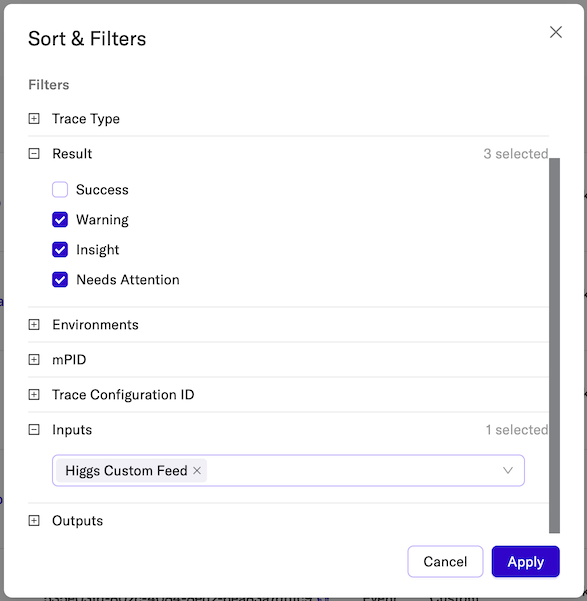Click the Outputs filter label
Viewport: 587px width, 601px height.
point(77,521)
